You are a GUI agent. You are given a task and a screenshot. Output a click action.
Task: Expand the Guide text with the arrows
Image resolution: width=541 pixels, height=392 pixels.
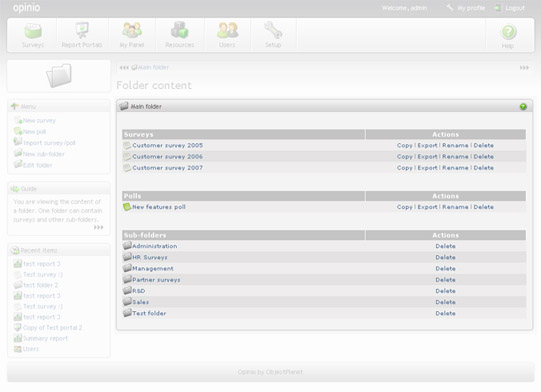[98, 227]
